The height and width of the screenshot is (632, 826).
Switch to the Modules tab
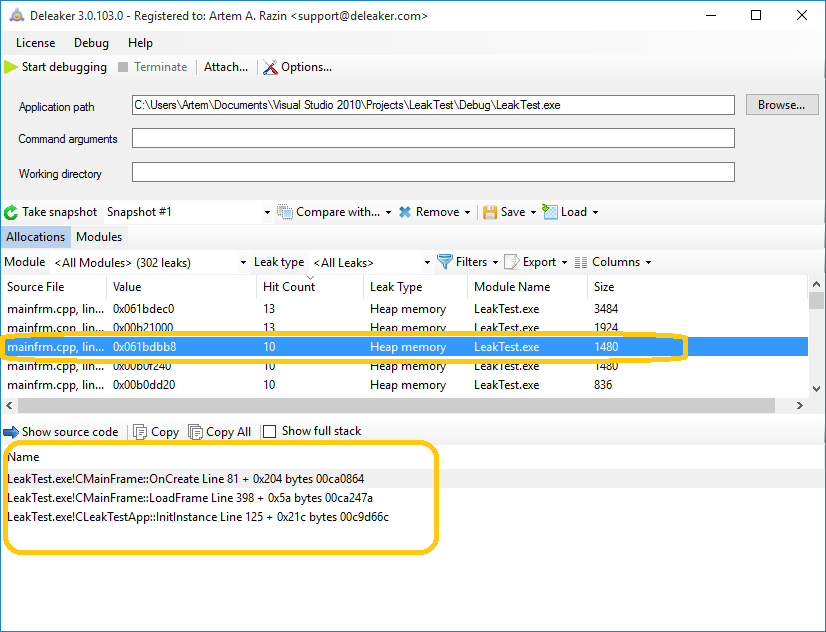tap(99, 237)
